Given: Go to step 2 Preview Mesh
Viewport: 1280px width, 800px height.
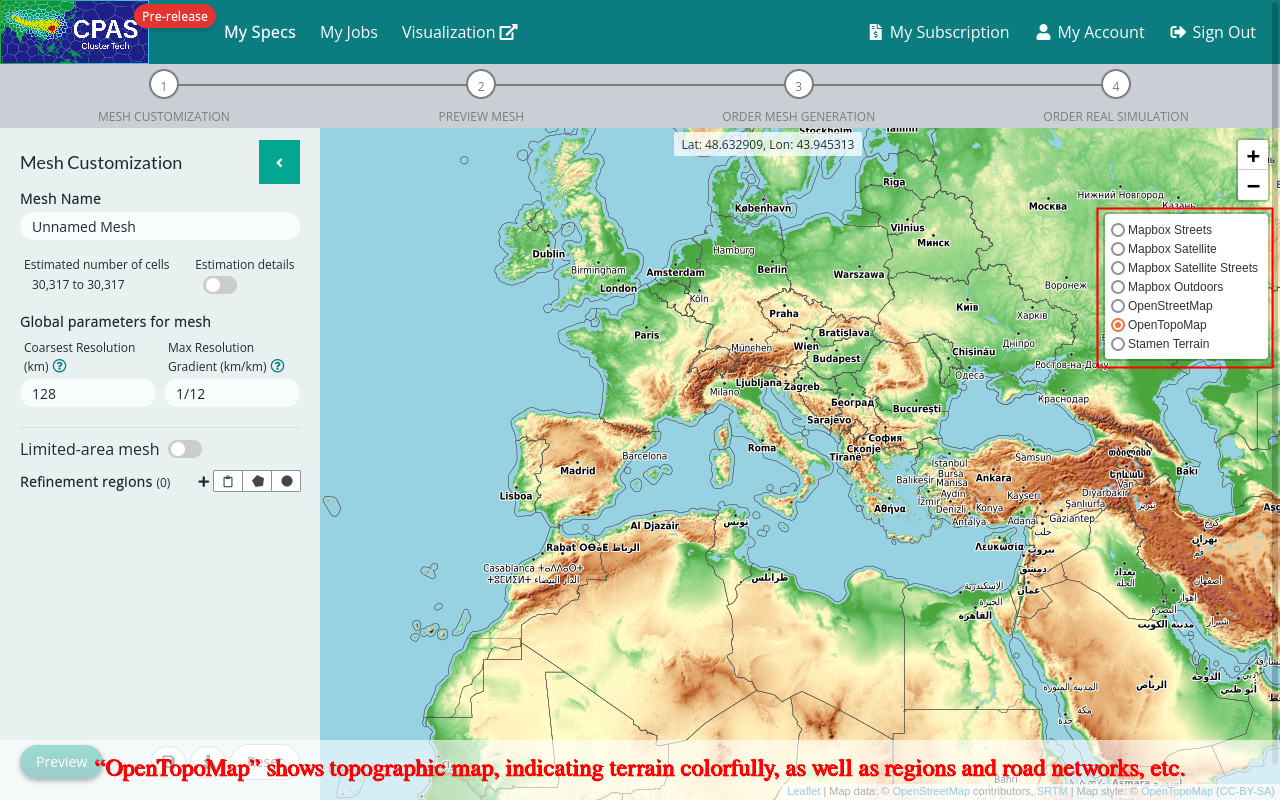Looking at the screenshot, I should [x=481, y=85].
